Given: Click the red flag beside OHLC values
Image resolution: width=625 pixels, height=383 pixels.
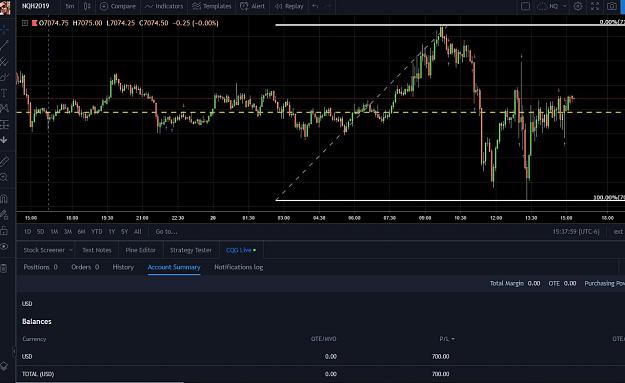Looking at the screenshot, I should pyautogui.click(x=35, y=23).
